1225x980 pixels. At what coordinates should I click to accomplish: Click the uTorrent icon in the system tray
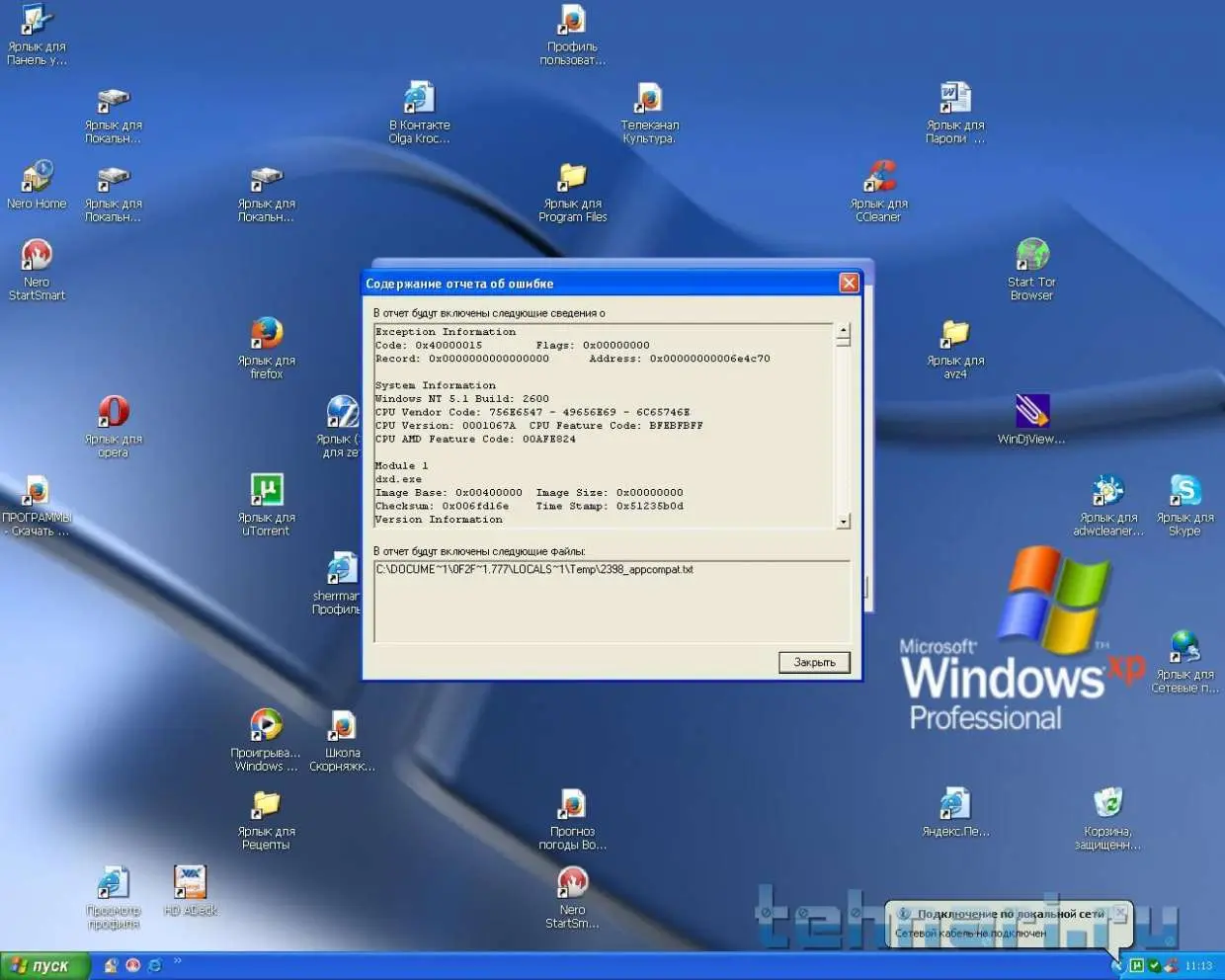click(x=1137, y=965)
